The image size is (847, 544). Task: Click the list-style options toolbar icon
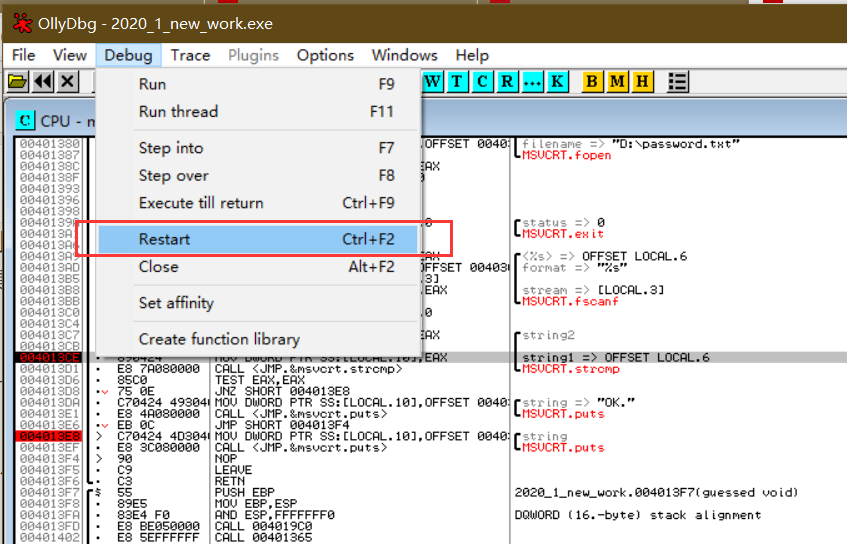click(677, 82)
